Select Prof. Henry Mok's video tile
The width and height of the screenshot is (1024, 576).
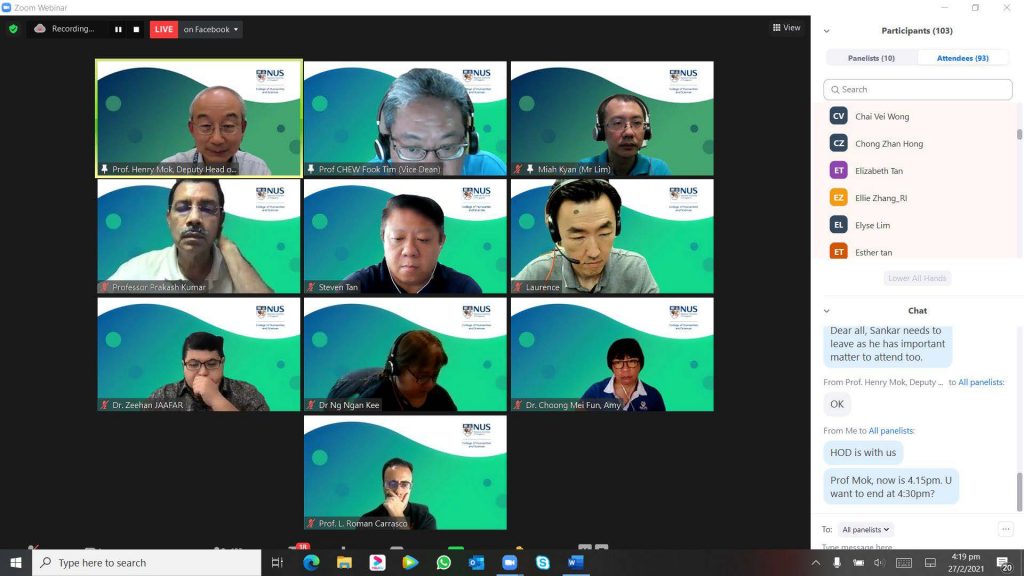198,118
